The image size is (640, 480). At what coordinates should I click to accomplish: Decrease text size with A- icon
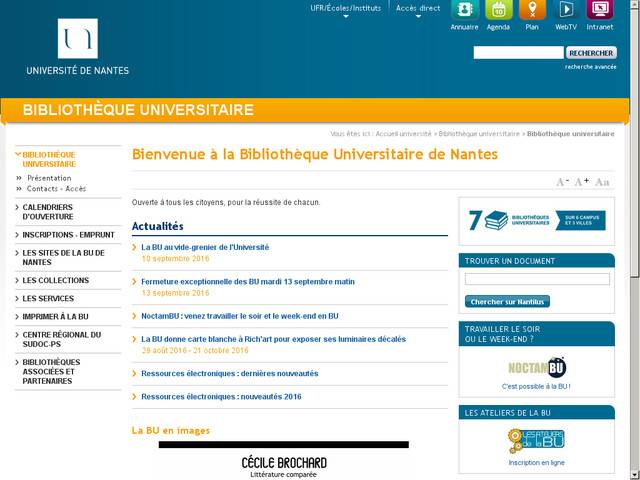point(562,182)
